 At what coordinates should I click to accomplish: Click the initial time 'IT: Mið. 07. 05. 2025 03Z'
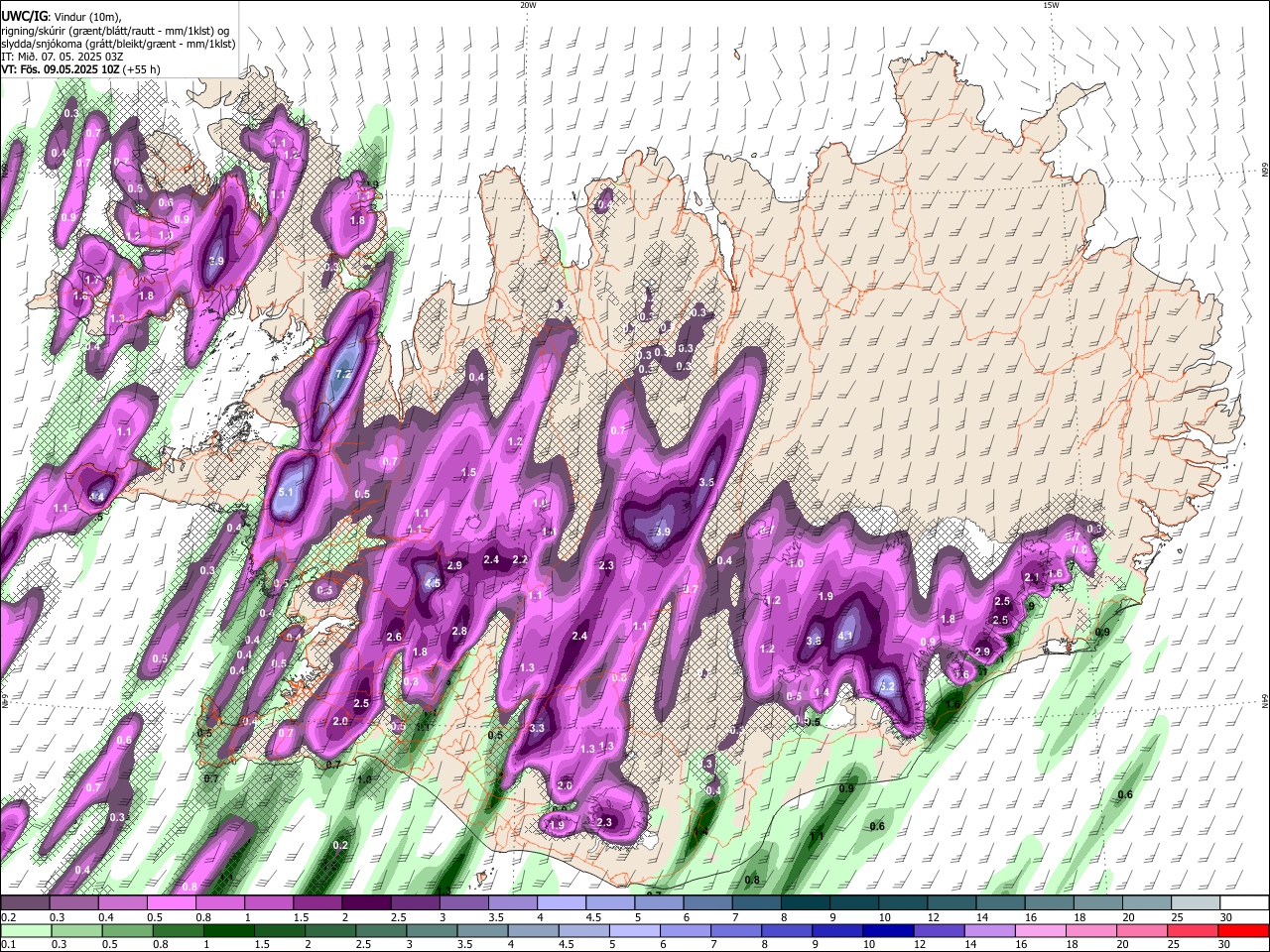point(62,57)
